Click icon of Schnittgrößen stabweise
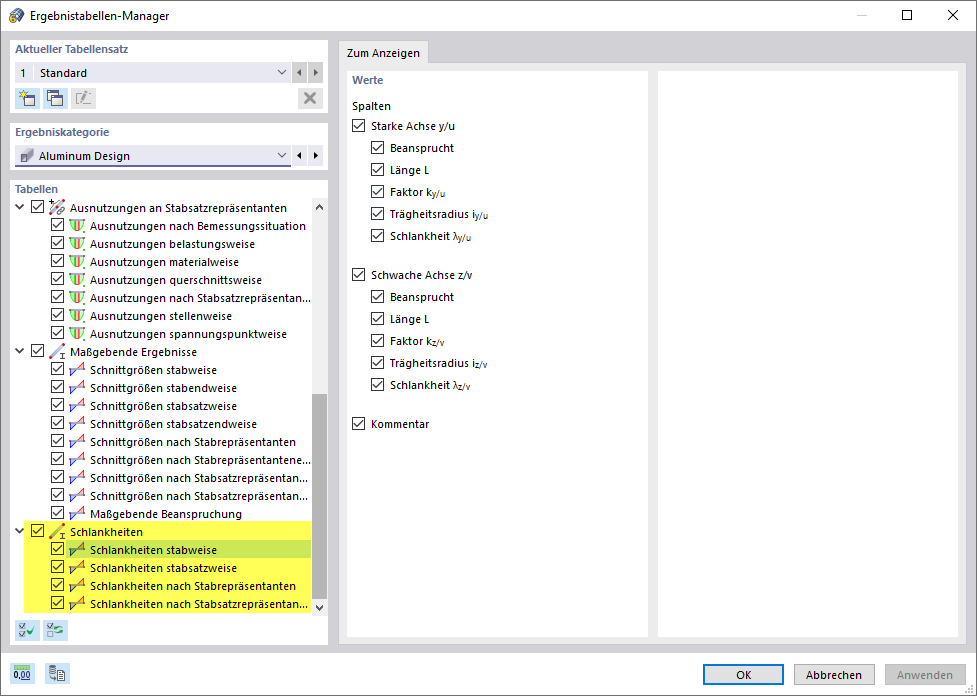 [x=77, y=370]
